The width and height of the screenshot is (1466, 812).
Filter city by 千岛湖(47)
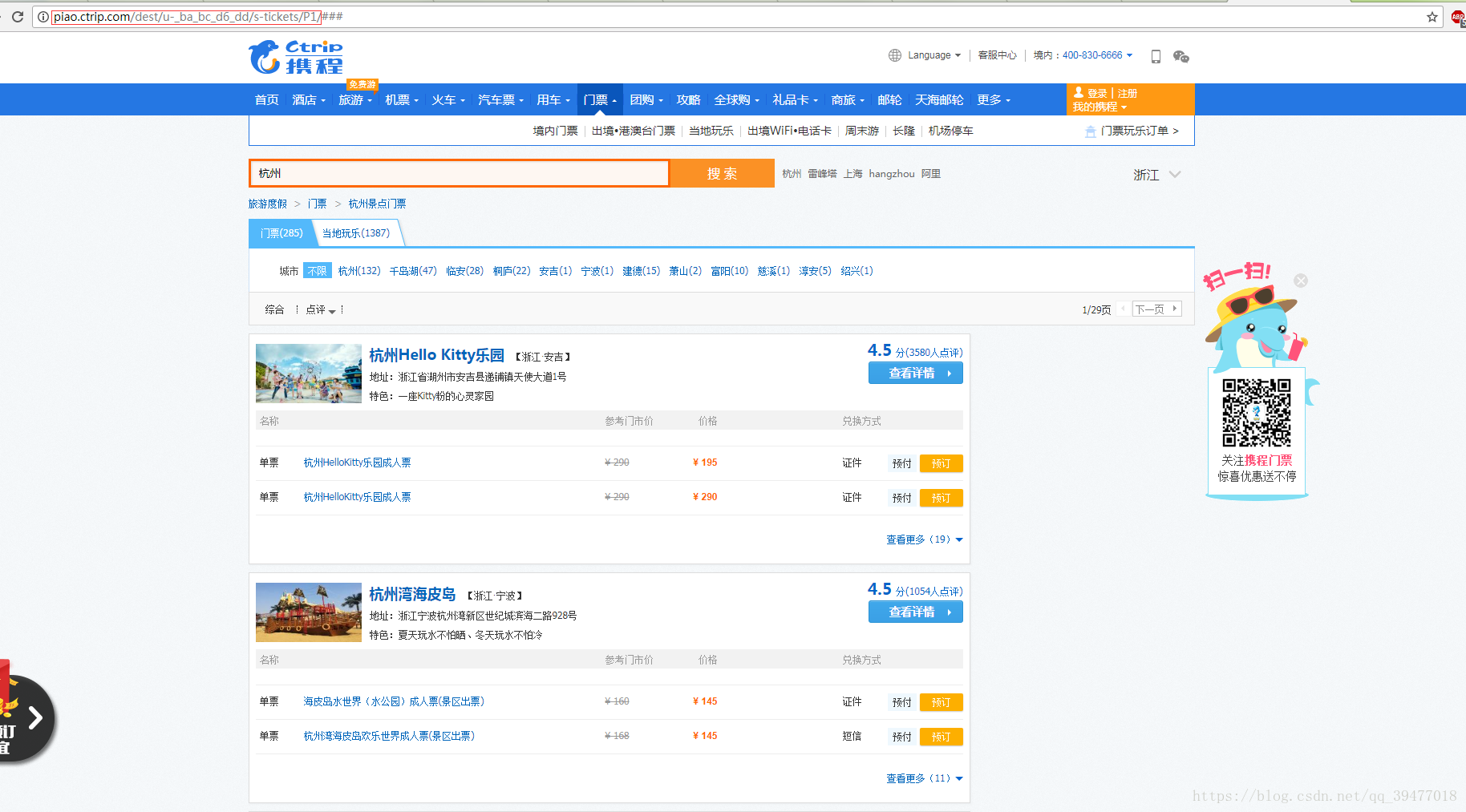(x=413, y=271)
